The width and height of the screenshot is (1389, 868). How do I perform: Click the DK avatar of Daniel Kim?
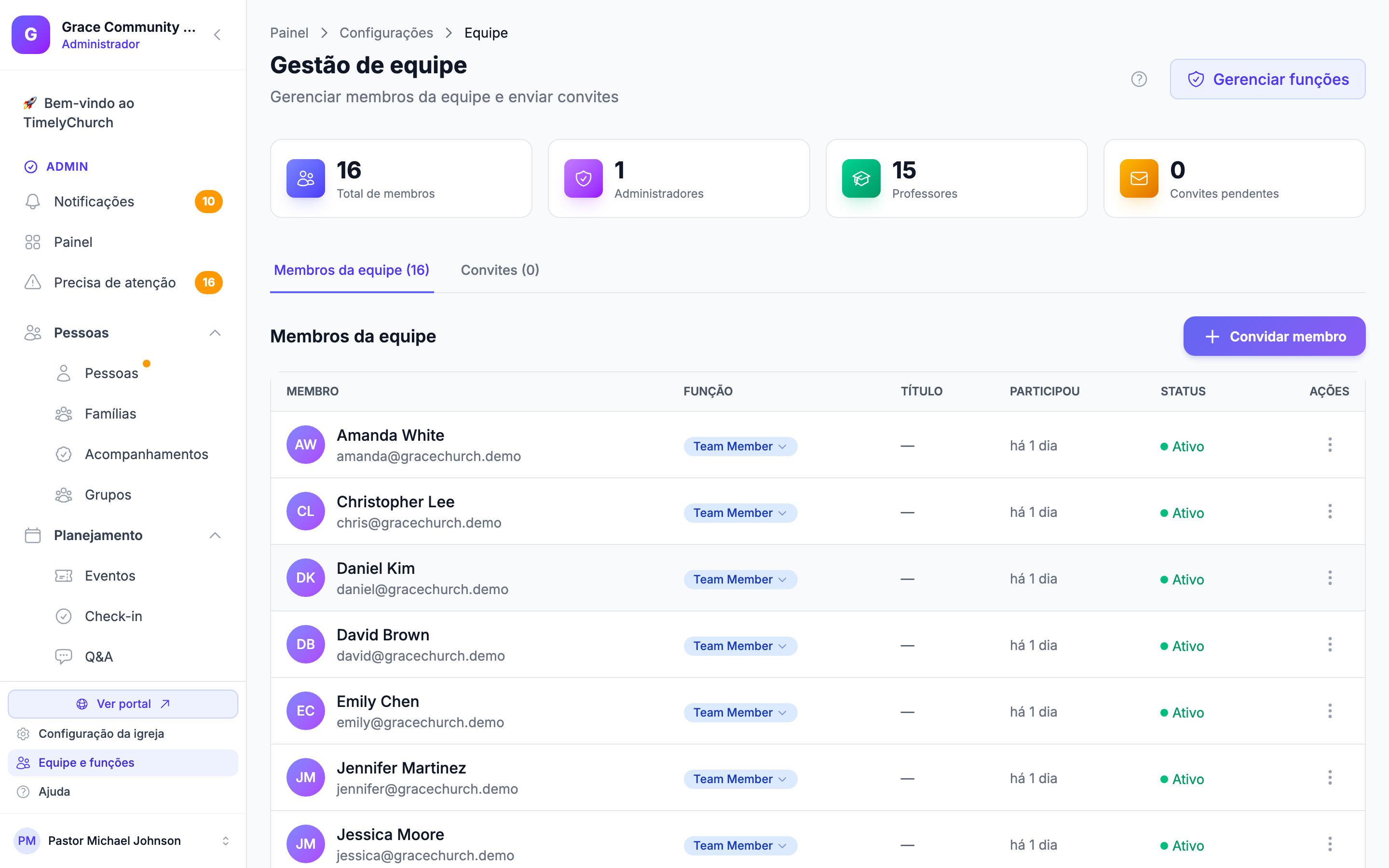click(x=305, y=578)
